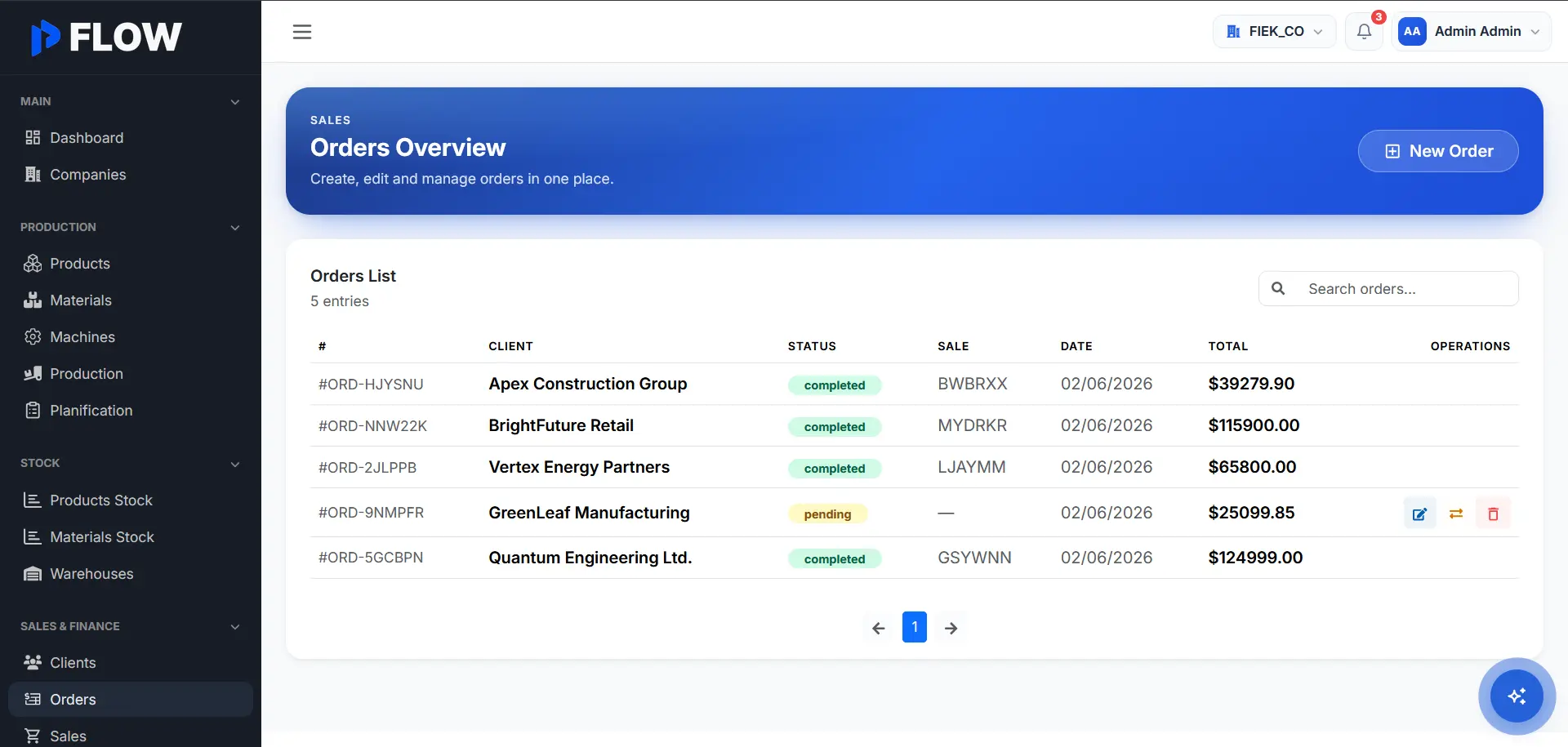
Task: Open the FIEK_CO company dropdown
Action: coord(1274,32)
